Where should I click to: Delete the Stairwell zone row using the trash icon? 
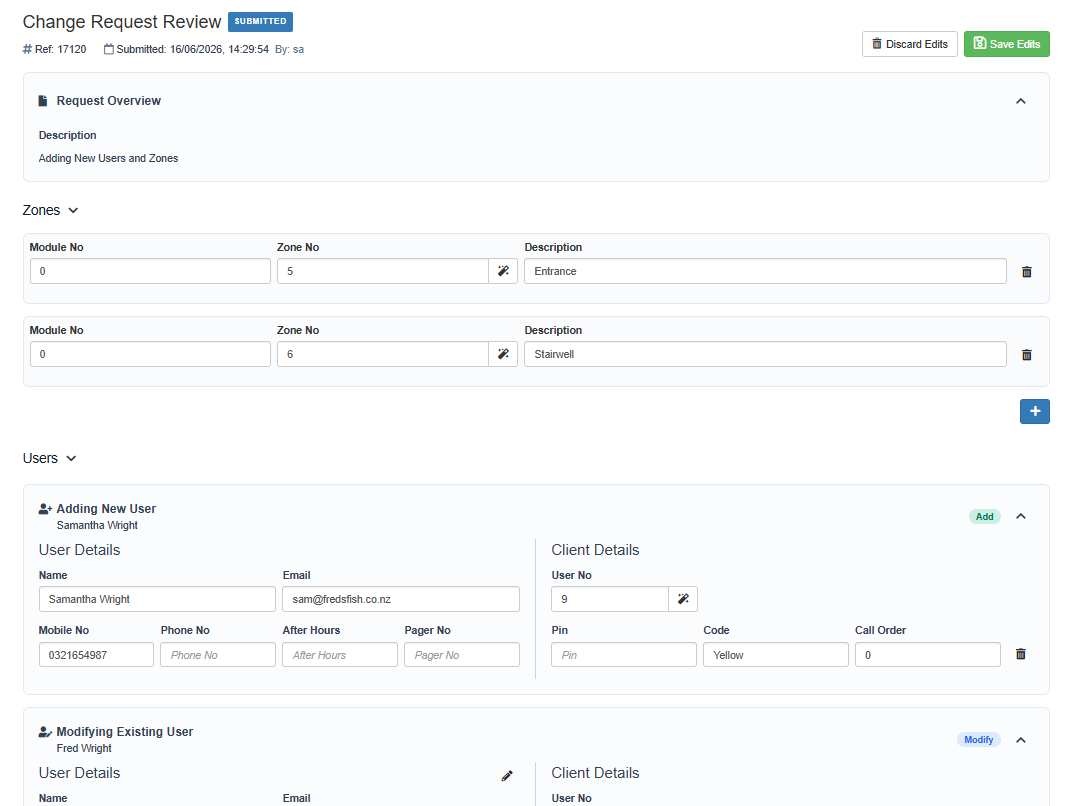1026,354
